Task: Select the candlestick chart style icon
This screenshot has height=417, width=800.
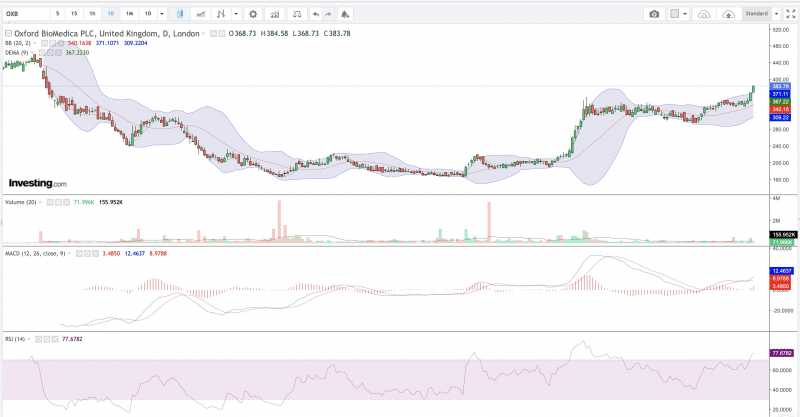Action: pyautogui.click(x=180, y=14)
